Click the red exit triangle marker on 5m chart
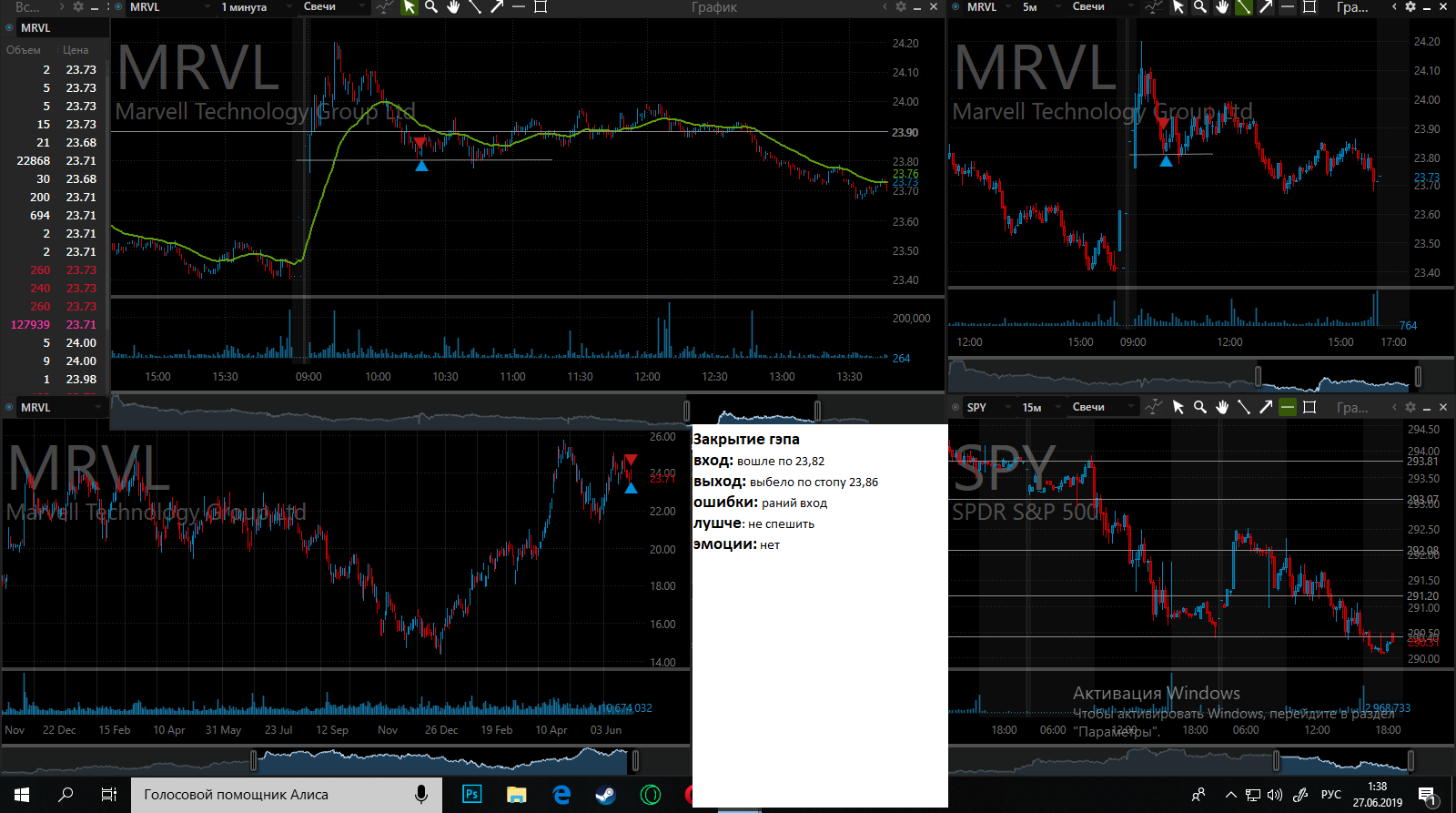The height and width of the screenshot is (813, 1456). (x=1163, y=123)
